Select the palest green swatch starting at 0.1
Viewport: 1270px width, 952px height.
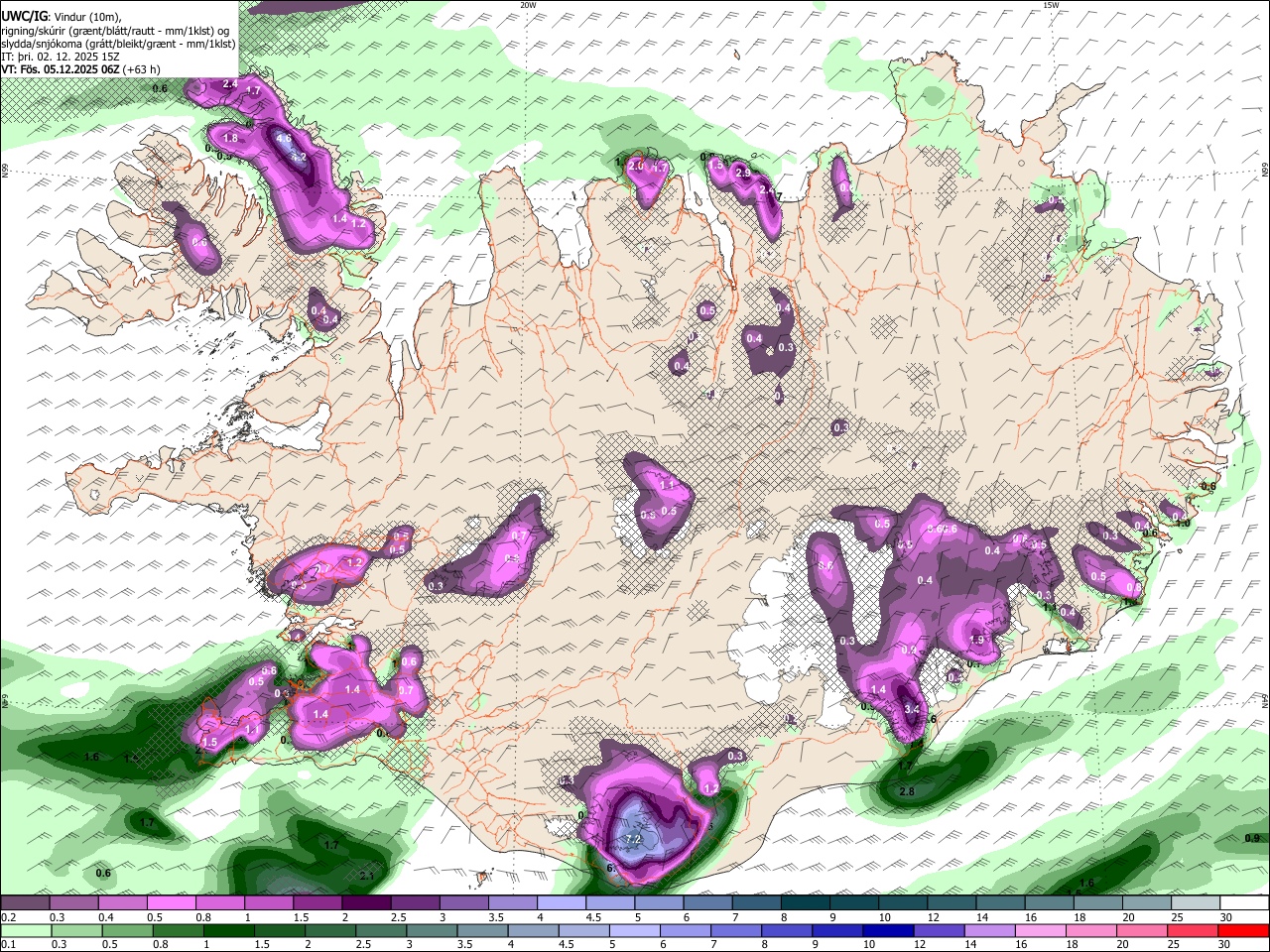[x=25, y=930]
